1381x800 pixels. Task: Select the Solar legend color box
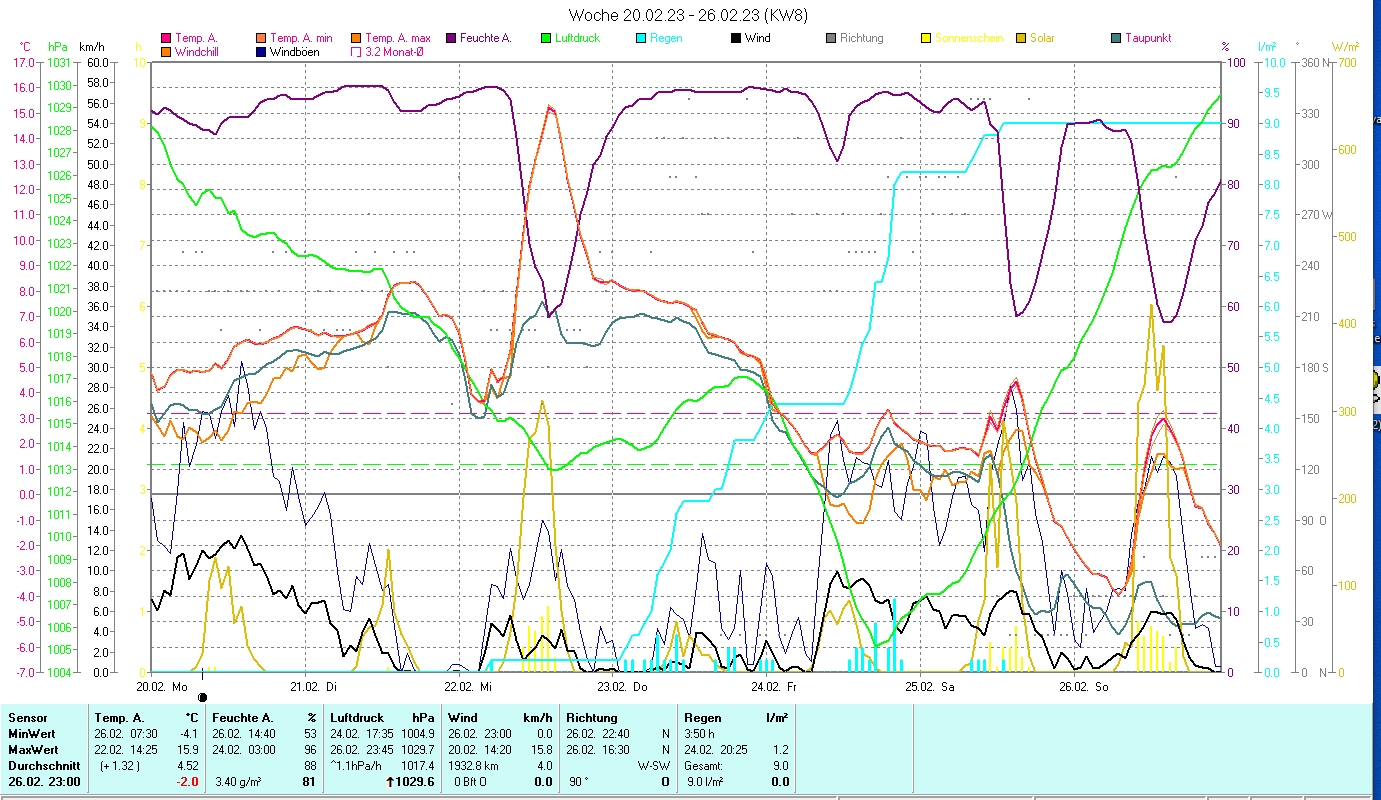tap(1022, 38)
